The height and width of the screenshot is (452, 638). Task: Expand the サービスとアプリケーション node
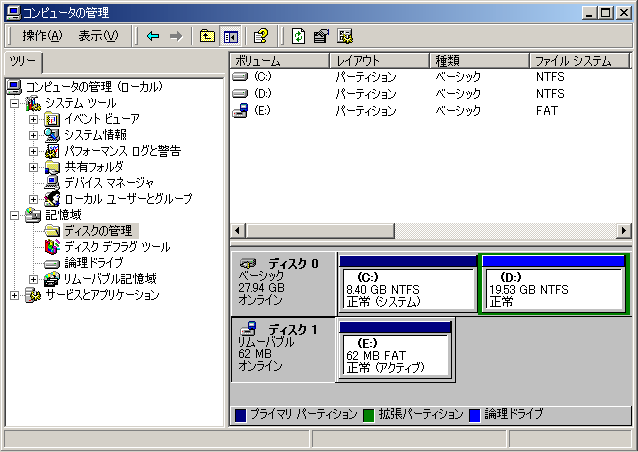[15, 295]
